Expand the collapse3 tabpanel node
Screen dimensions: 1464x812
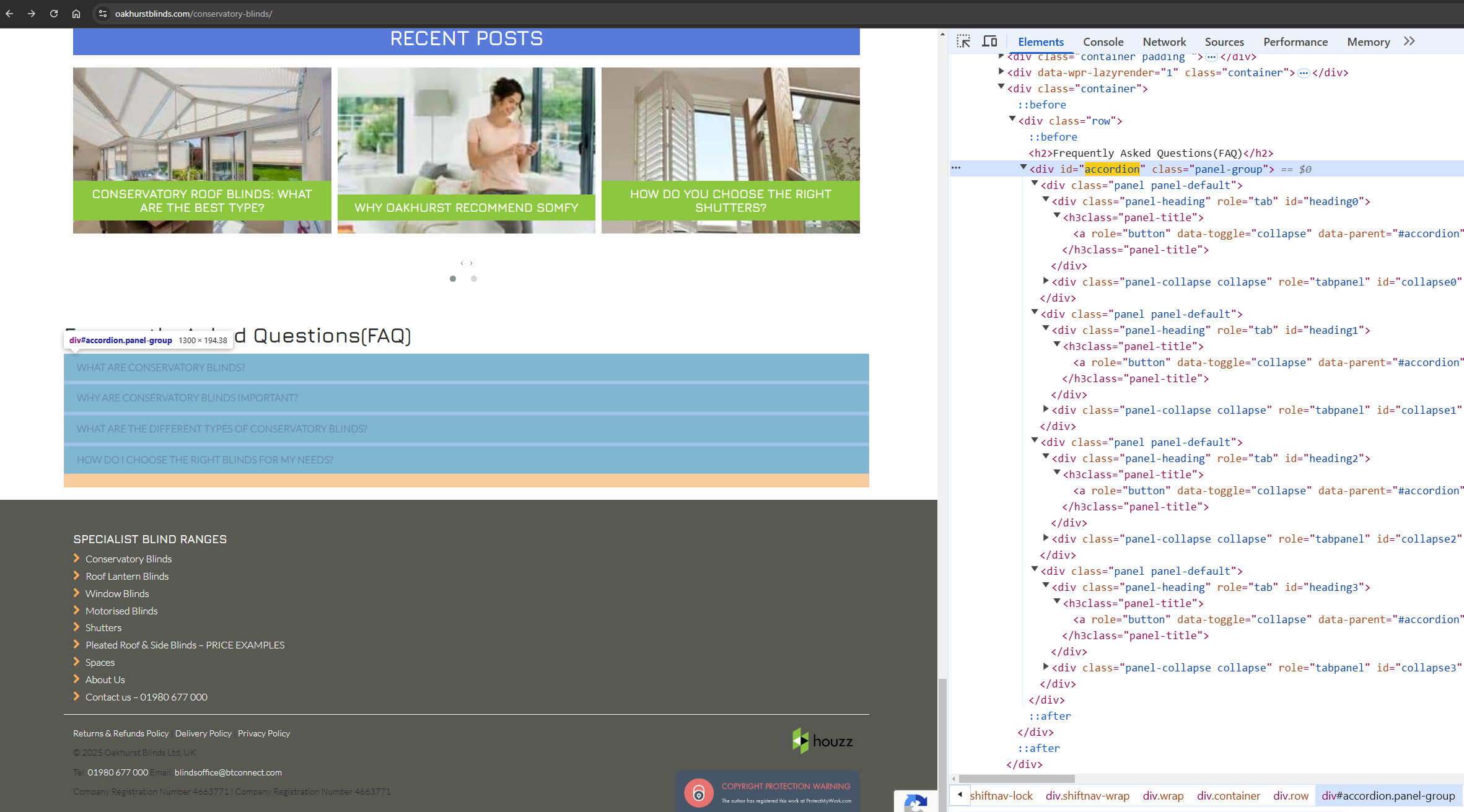[1046, 666]
